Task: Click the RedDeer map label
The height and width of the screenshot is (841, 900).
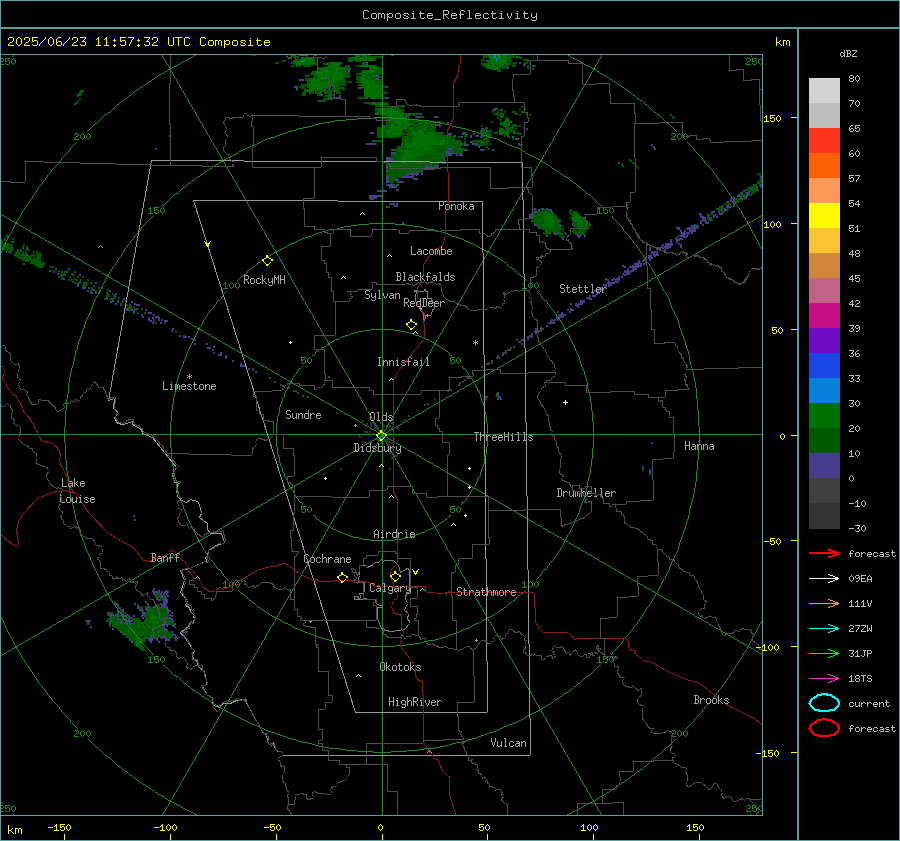Action: click(x=424, y=303)
